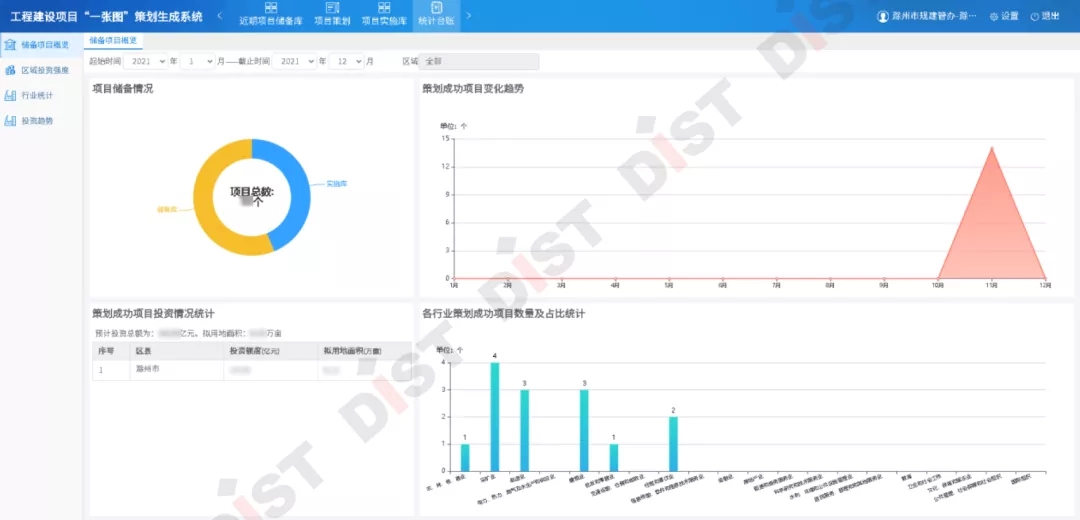Viewport: 1080px width, 520px height.
Task: Open 近期项目储备库 module icon
Action: [270, 8]
